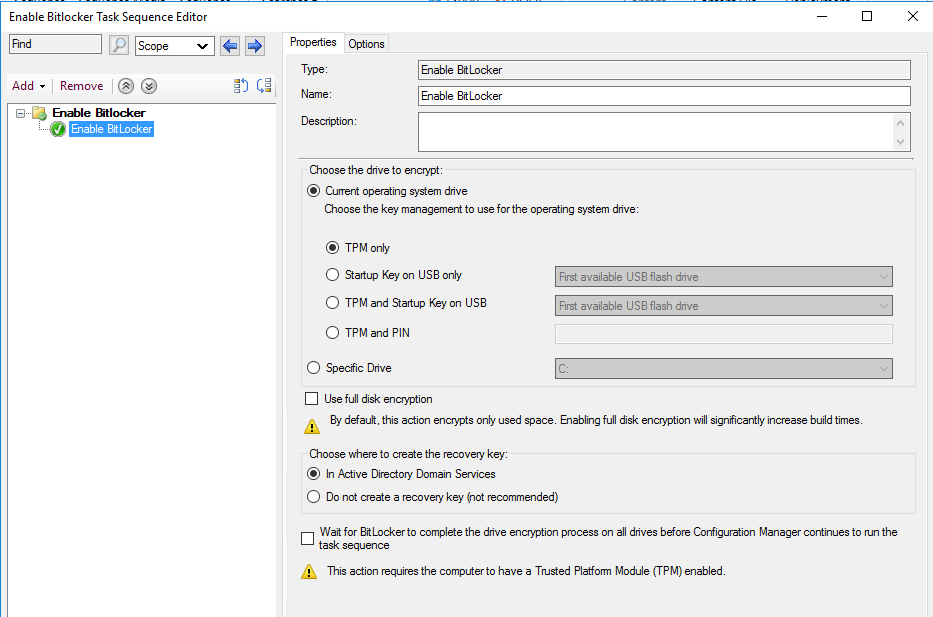Viewport: 933px width, 617px height.
Task: Select the green-check Enable BitLocker step
Action: 111,129
